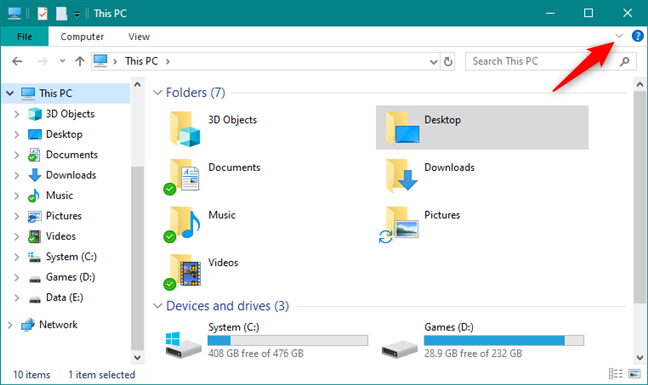This screenshot has width=648, height=385.
Task: Click the Properties quick access toolbar icon
Action: (x=42, y=14)
